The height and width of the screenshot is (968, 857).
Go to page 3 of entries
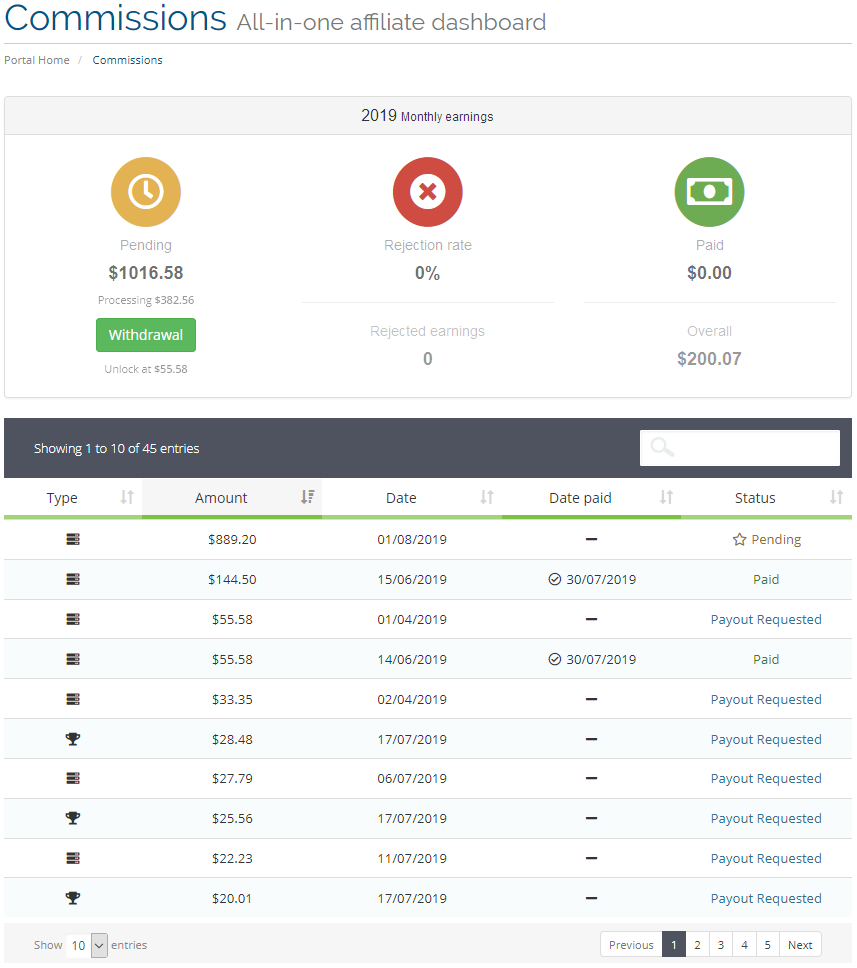coord(721,945)
